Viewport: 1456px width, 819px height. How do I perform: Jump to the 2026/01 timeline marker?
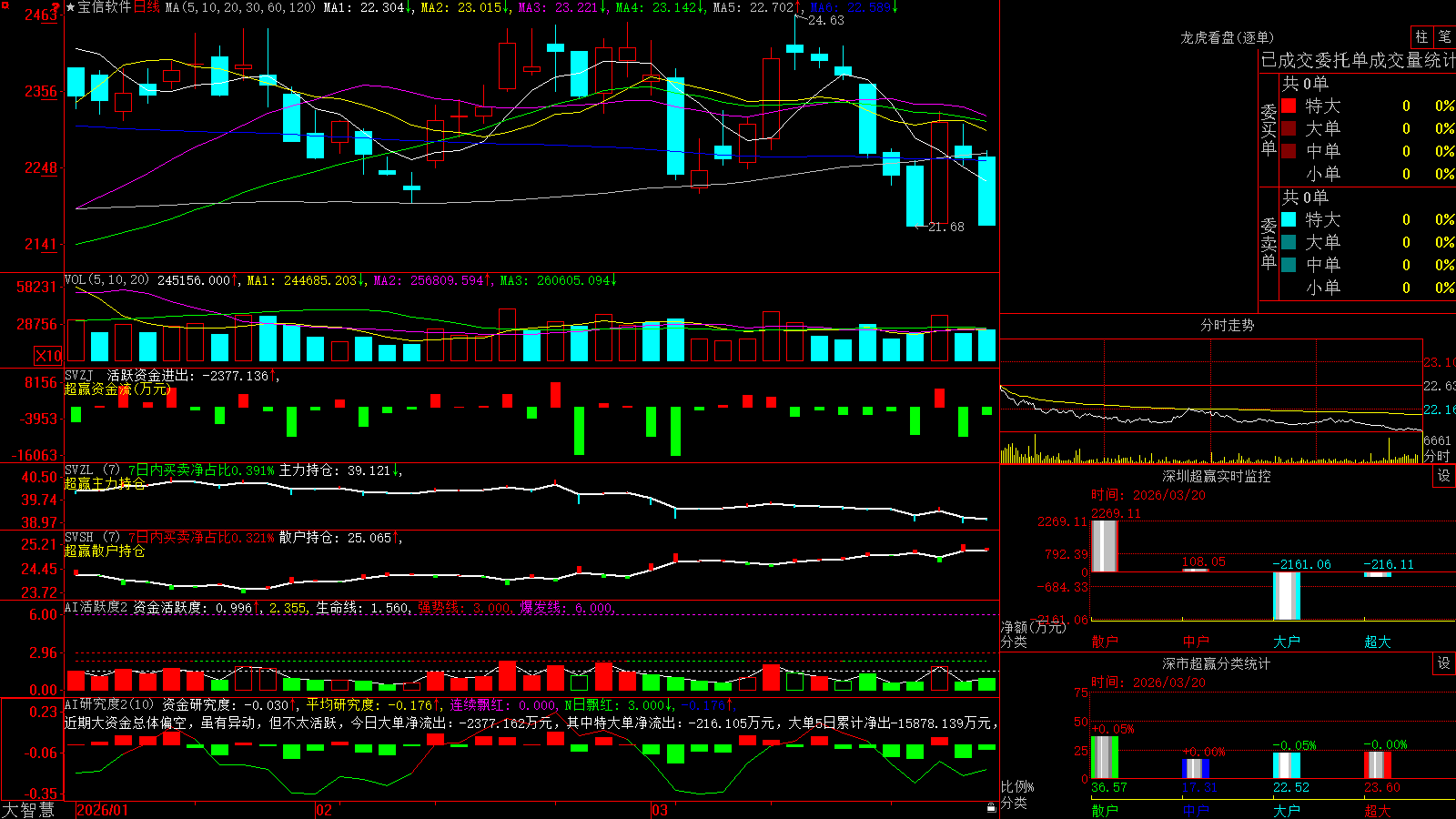(x=103, y=810)
